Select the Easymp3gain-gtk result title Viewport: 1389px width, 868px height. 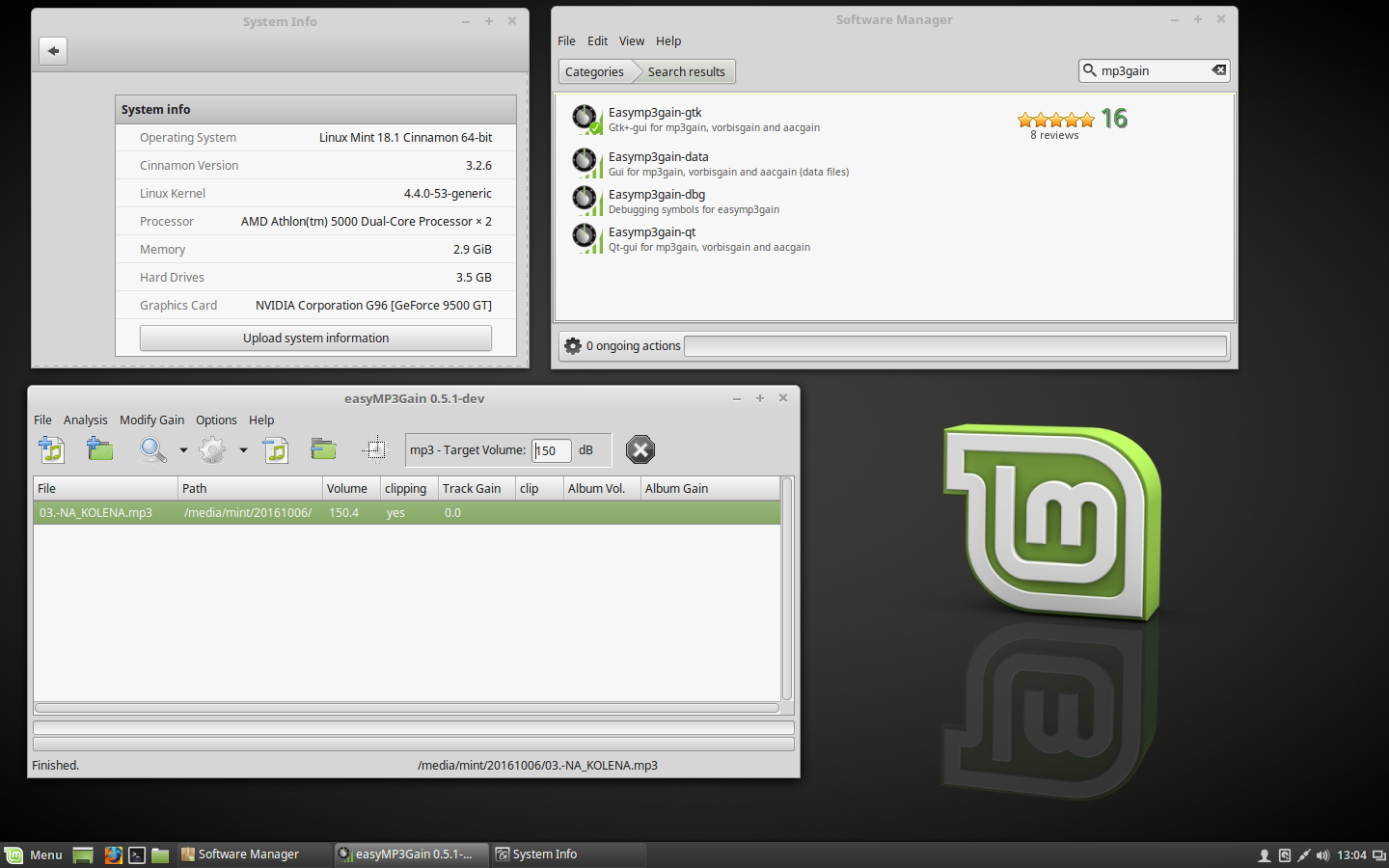(655, 113)
